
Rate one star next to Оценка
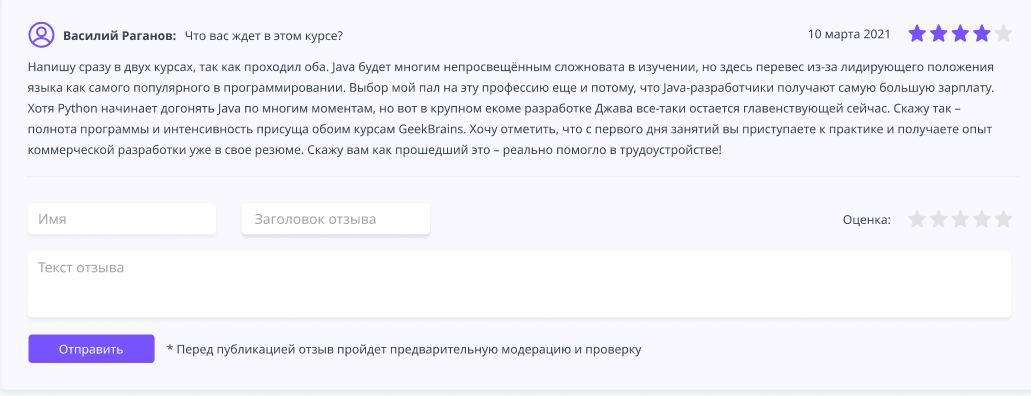tap(917, 219)
